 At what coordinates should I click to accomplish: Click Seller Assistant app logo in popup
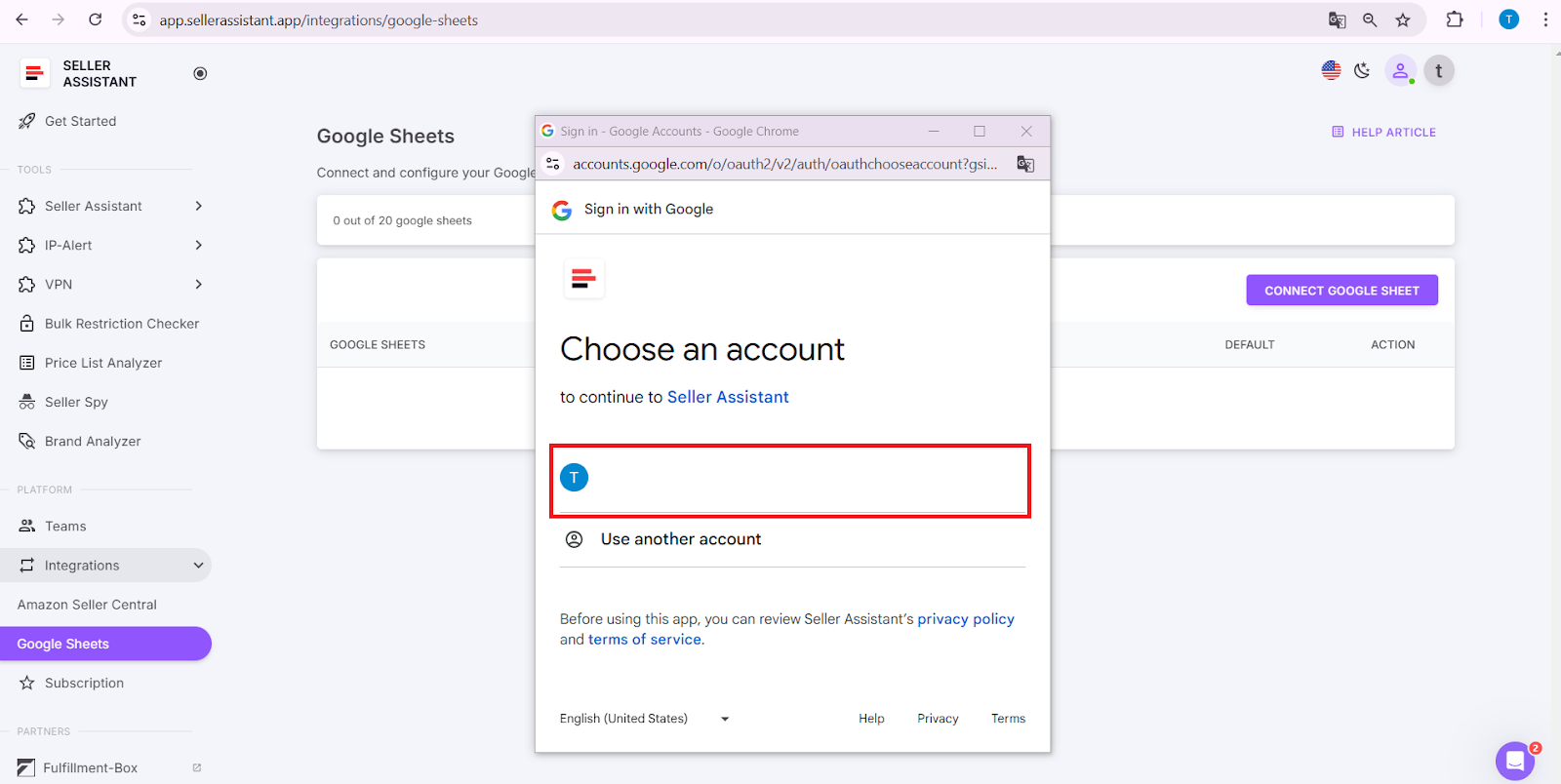pos(583,279)
